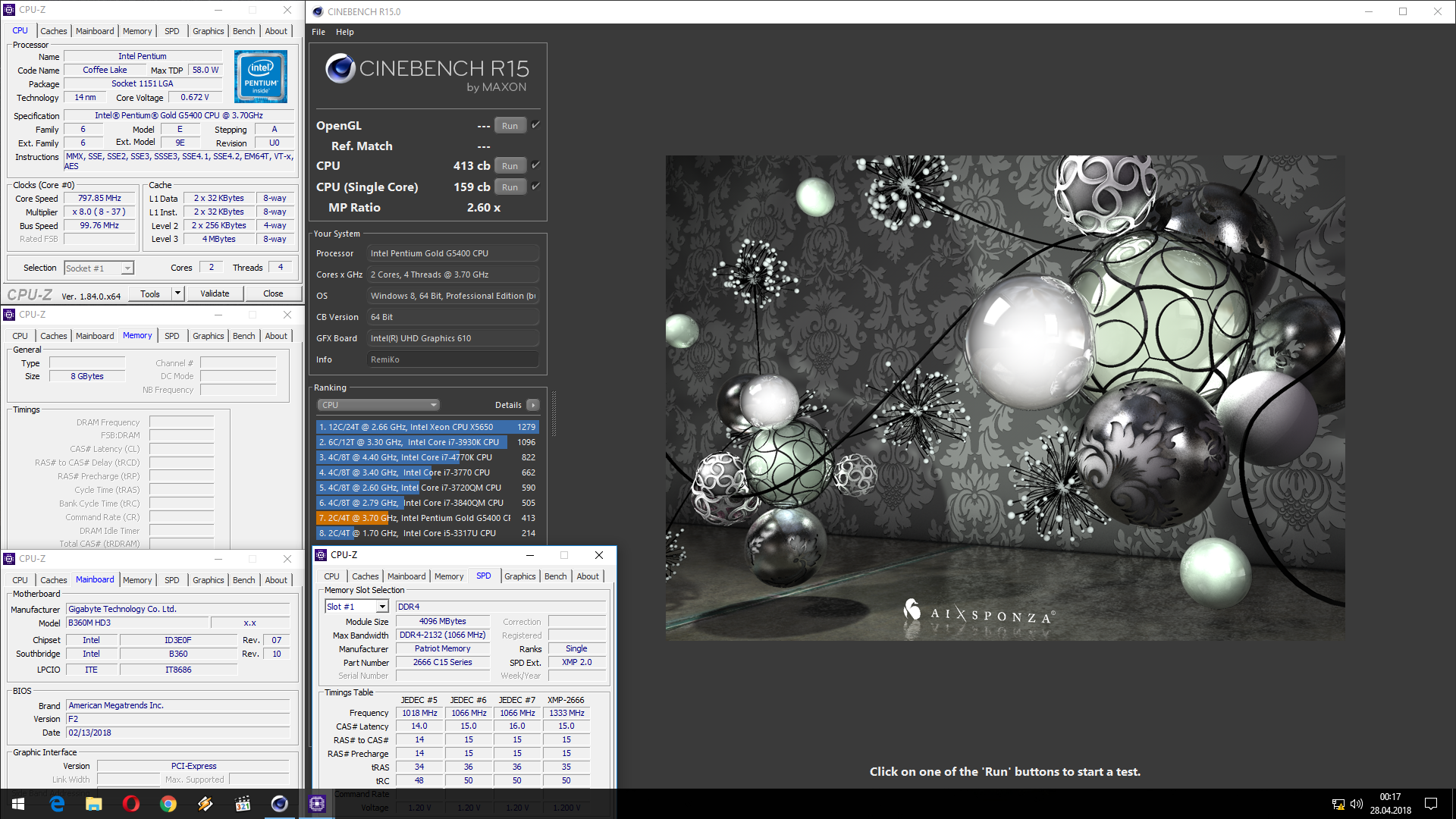Click the ranking Details arrow button
Screen dimensions: 1456x819
point(533,405)
